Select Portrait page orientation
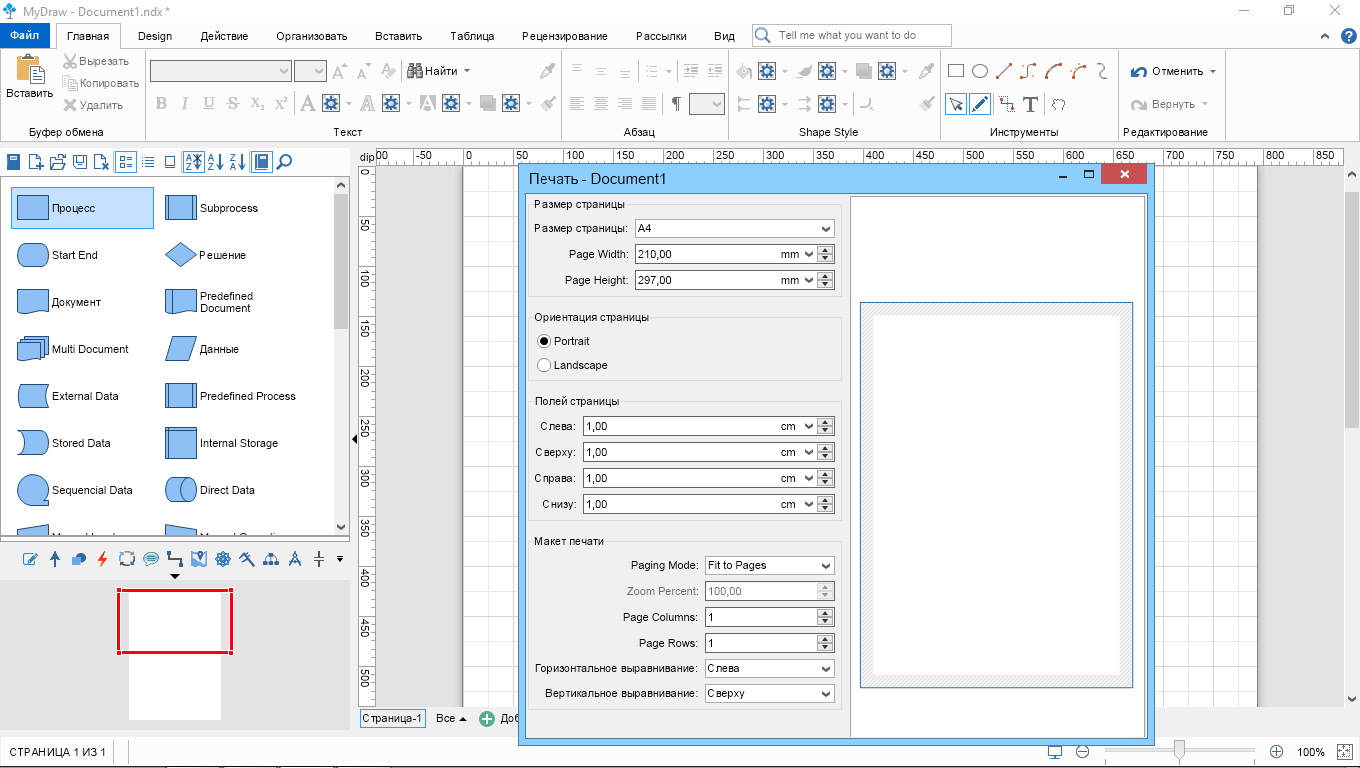1360x768 pixels. tap(544, 341)
